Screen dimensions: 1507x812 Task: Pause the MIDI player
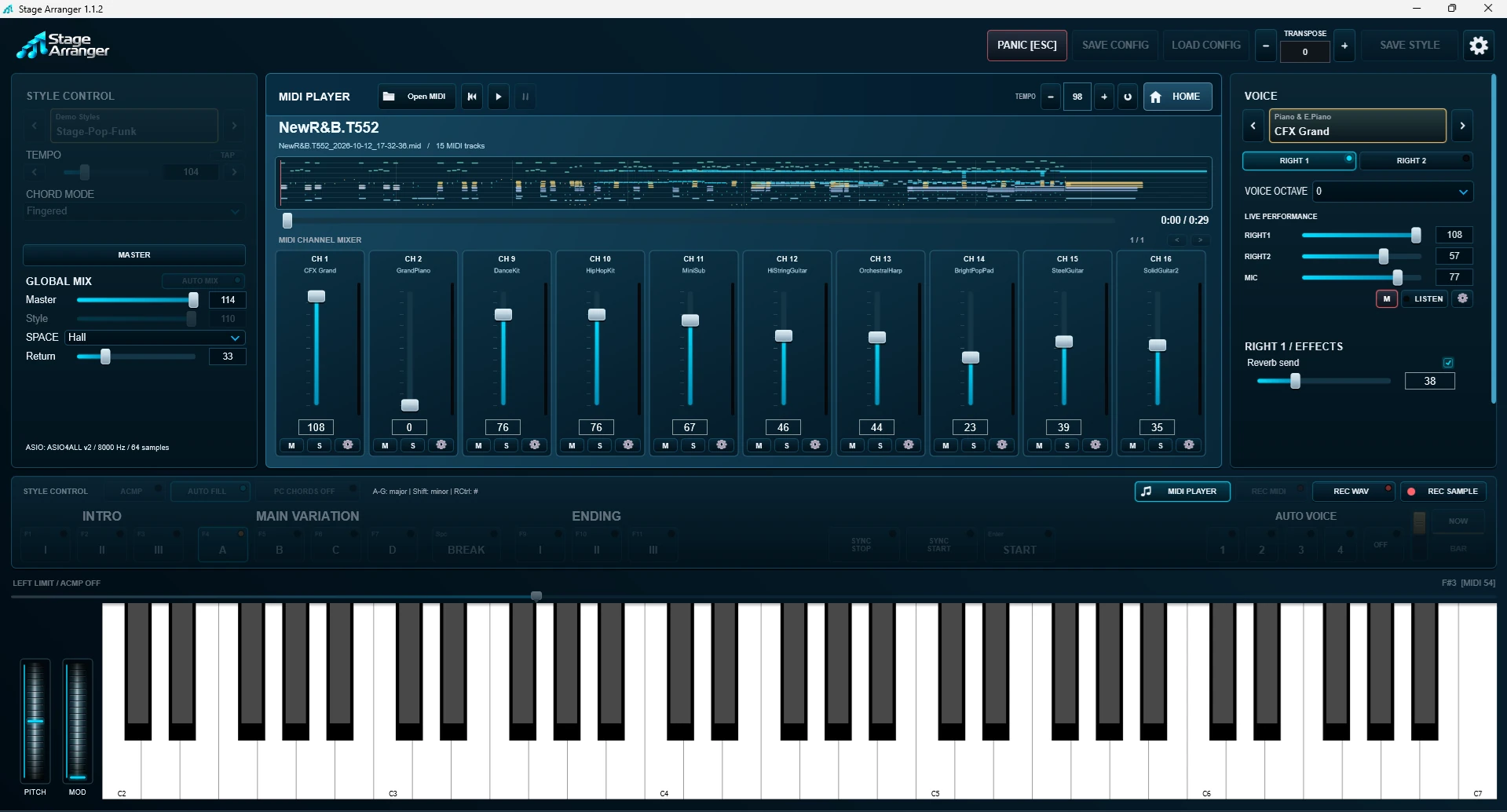pyautogui.click(x=525, y=97)
